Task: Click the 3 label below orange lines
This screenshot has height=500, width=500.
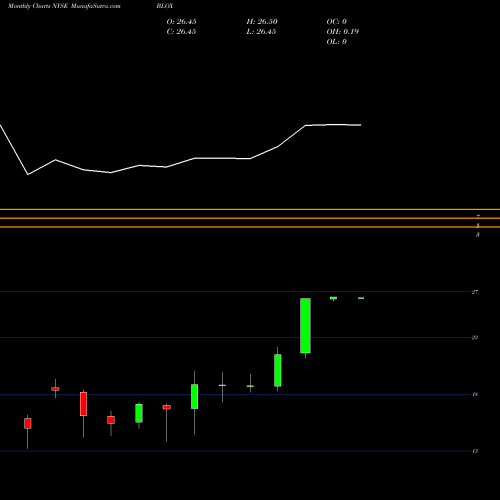Action: pos(478,235)
